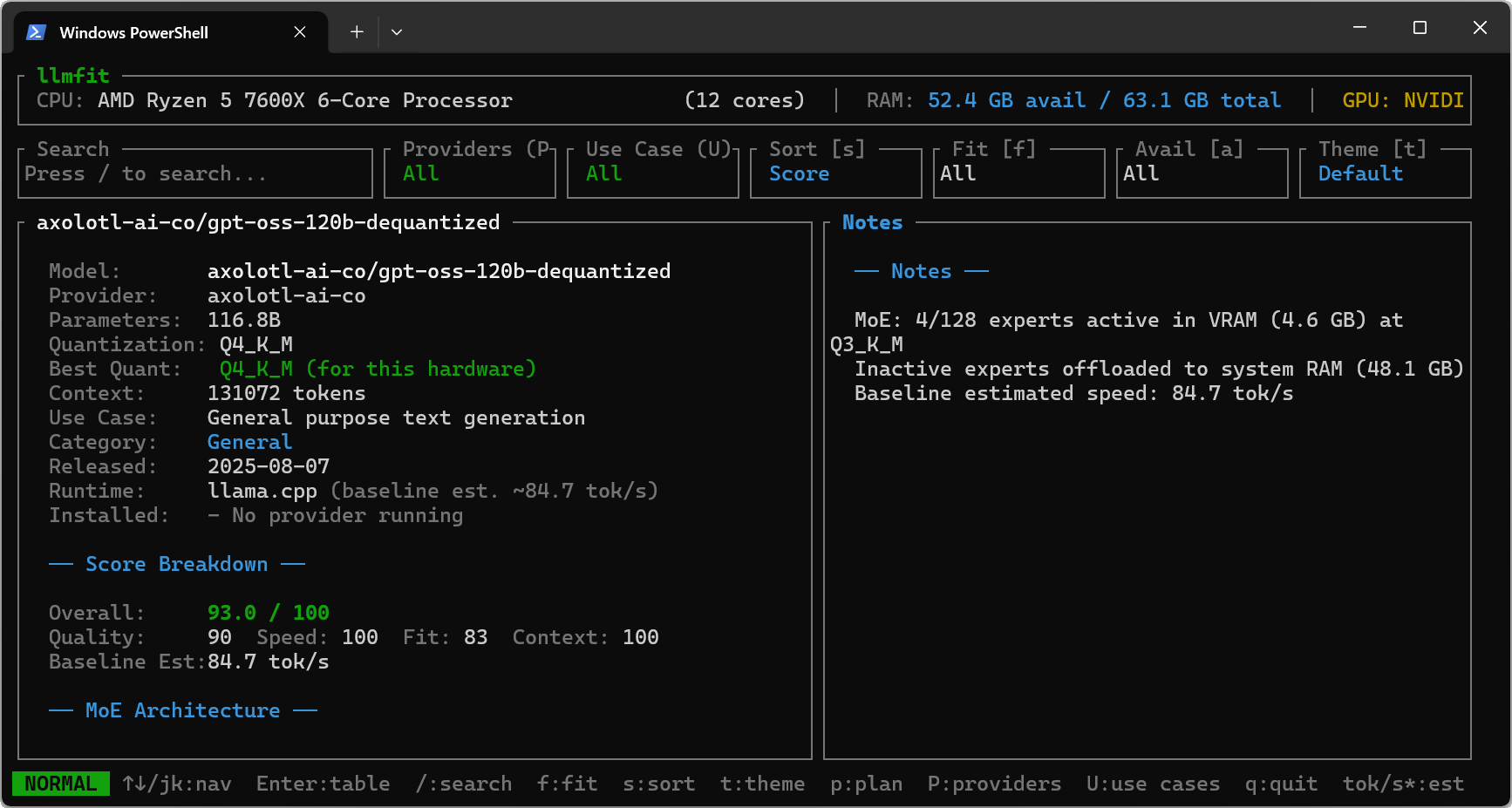Click the Windows PowerShell tab title
The width and height of the screenshot is (1512, 808).
point(133,33)
